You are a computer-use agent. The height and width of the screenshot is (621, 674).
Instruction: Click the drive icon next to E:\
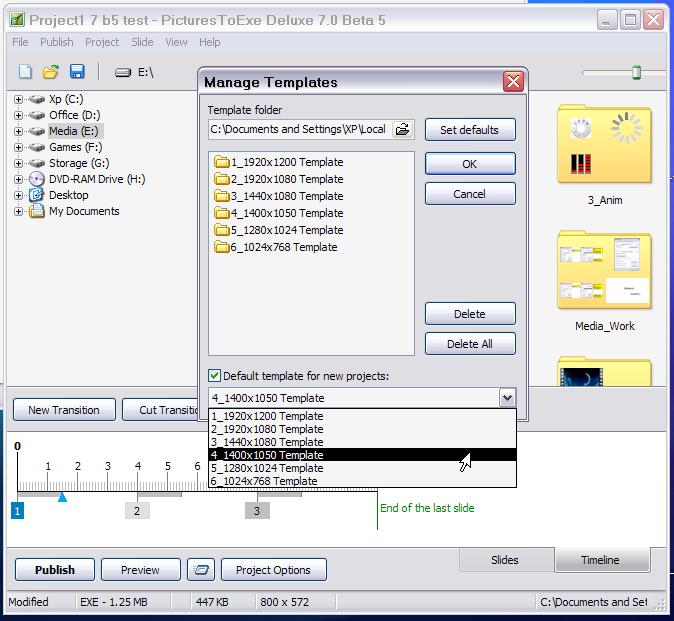123,72
